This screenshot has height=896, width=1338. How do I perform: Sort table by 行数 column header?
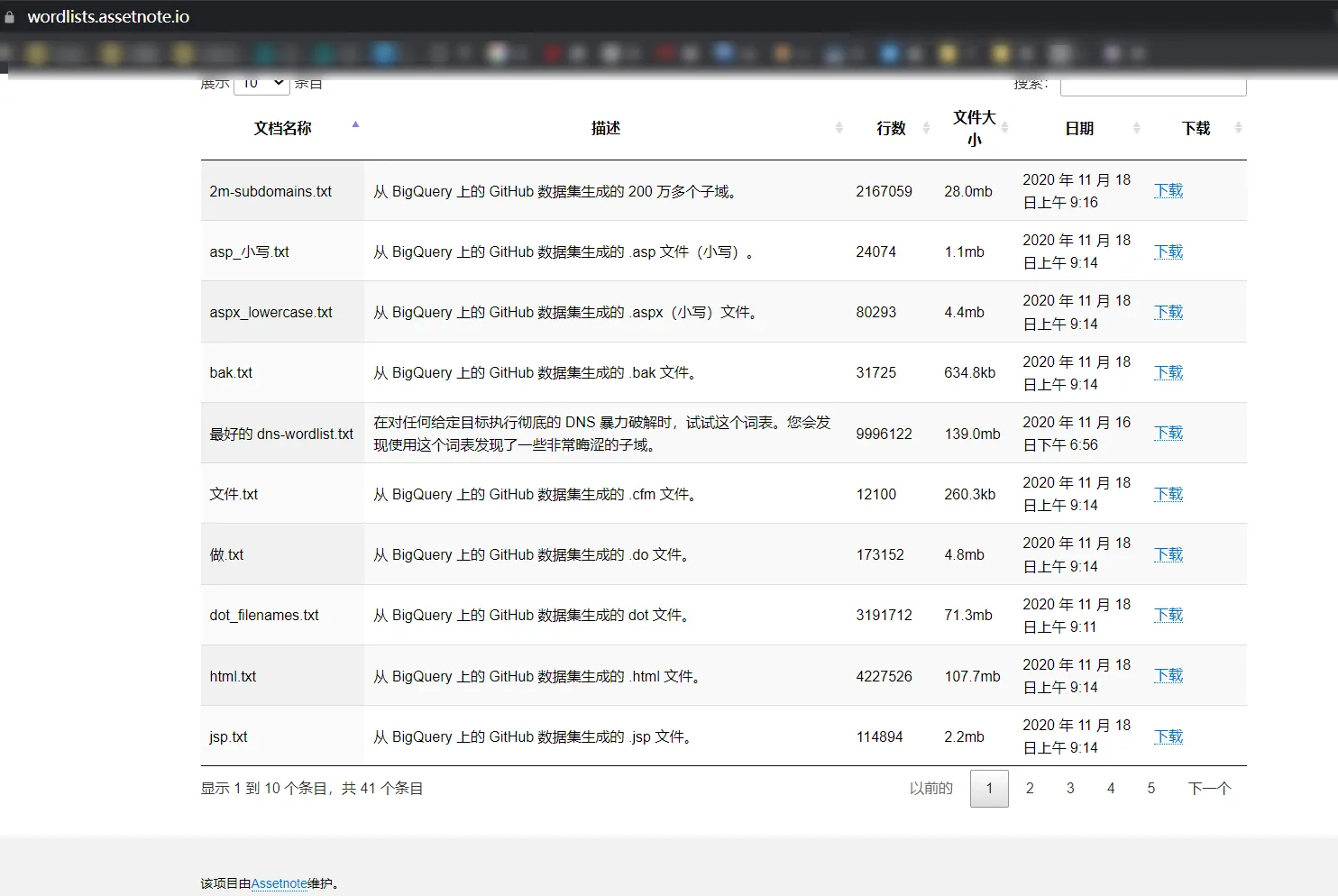892,129
